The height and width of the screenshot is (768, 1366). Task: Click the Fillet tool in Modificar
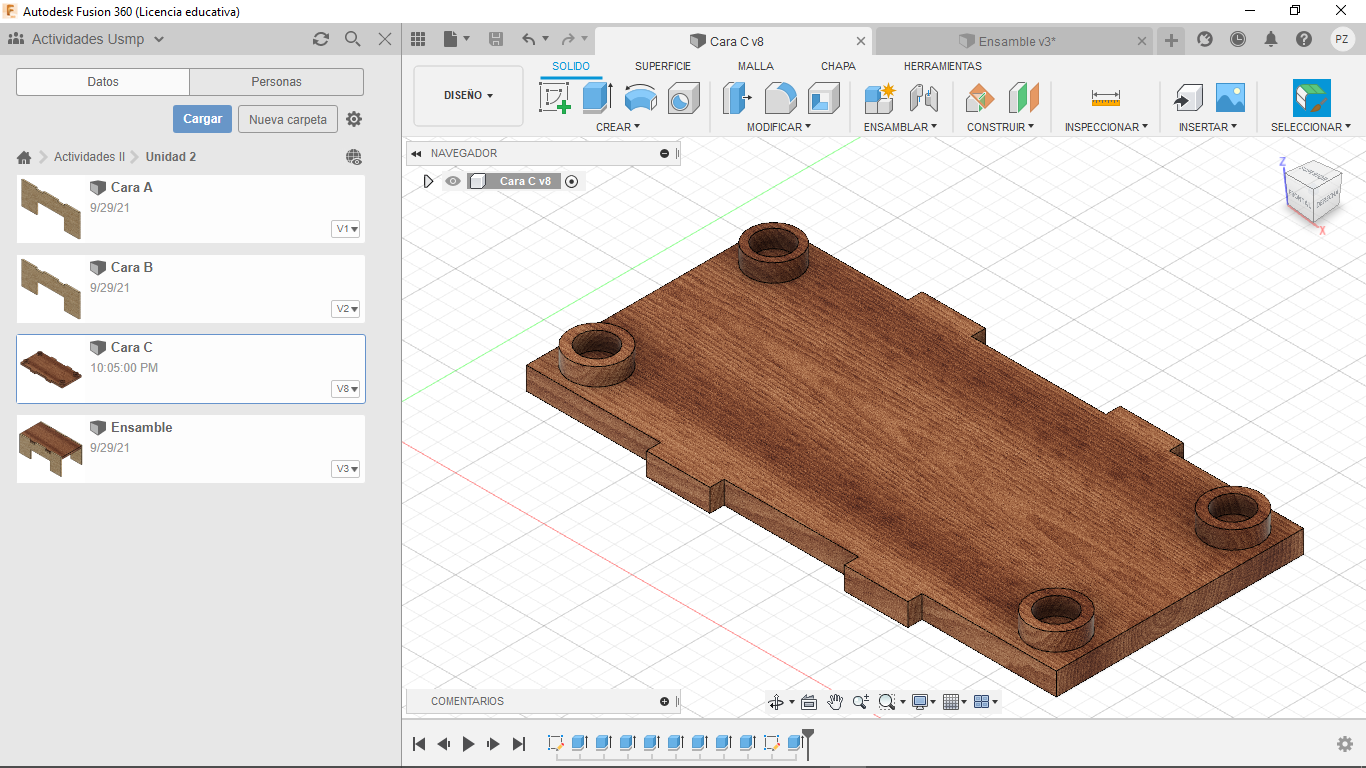pyautogui.click(x=780, y=98)
